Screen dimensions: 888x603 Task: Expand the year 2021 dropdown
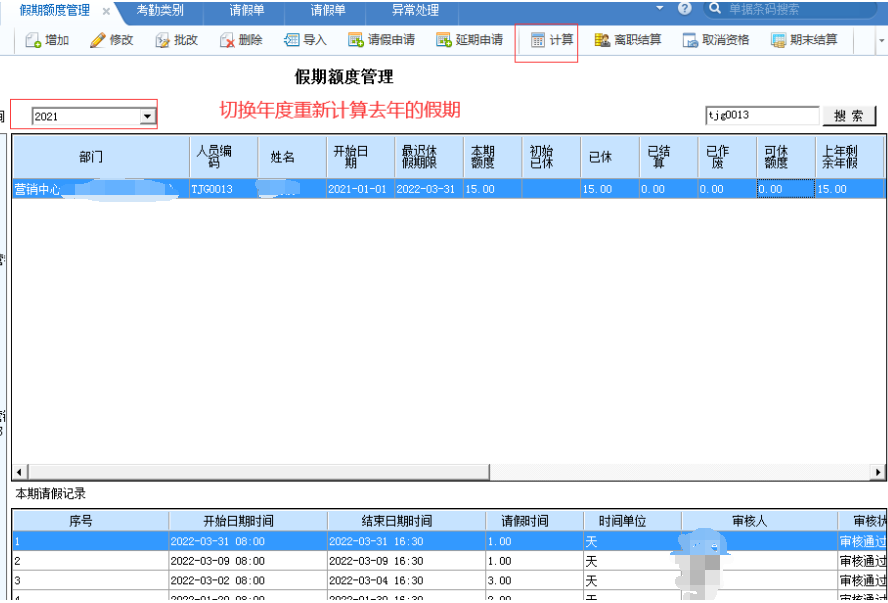tap(147, 116)
